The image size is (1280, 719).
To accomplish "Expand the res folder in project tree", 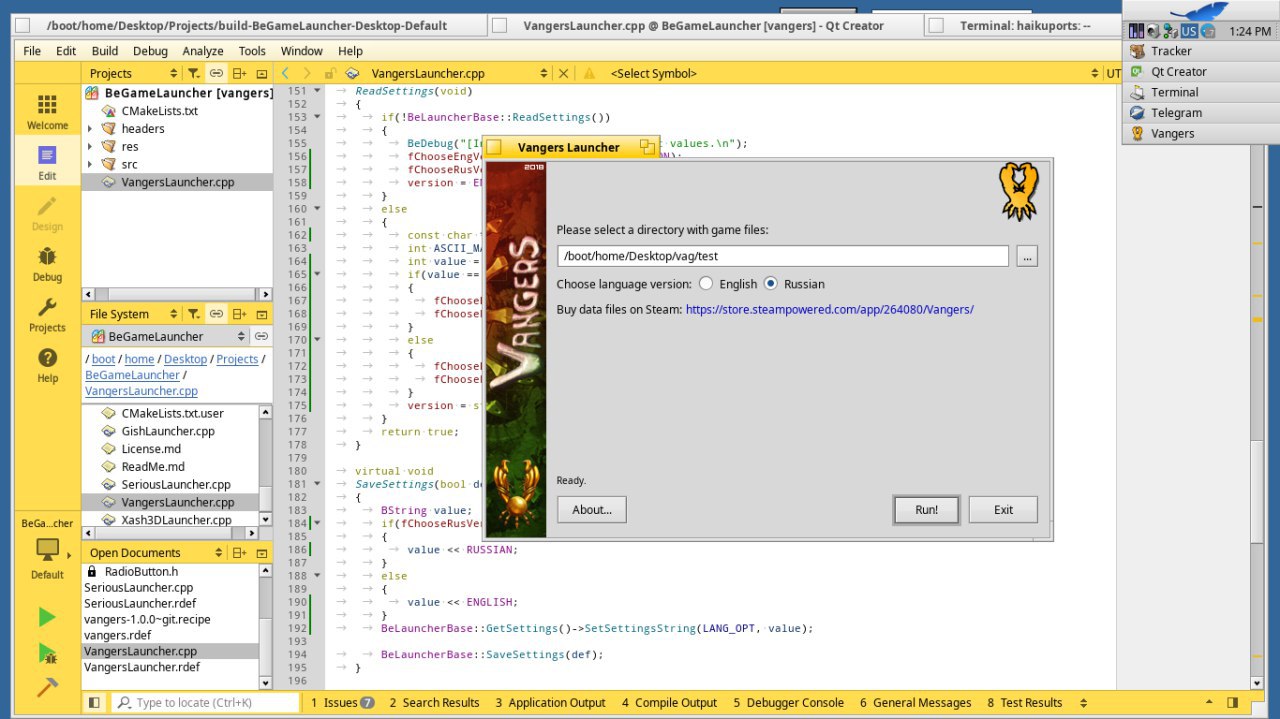I will [90, 147].
